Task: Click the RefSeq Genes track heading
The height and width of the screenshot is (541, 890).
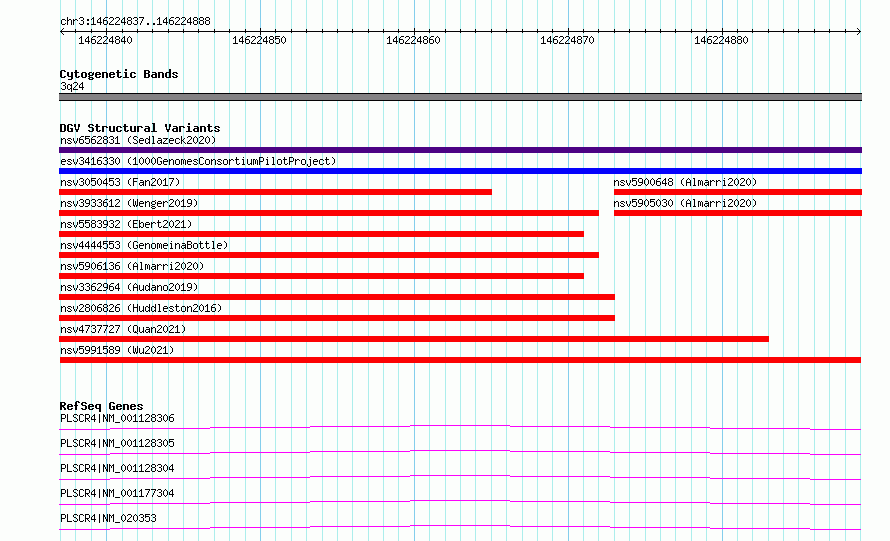Action: 101,406
